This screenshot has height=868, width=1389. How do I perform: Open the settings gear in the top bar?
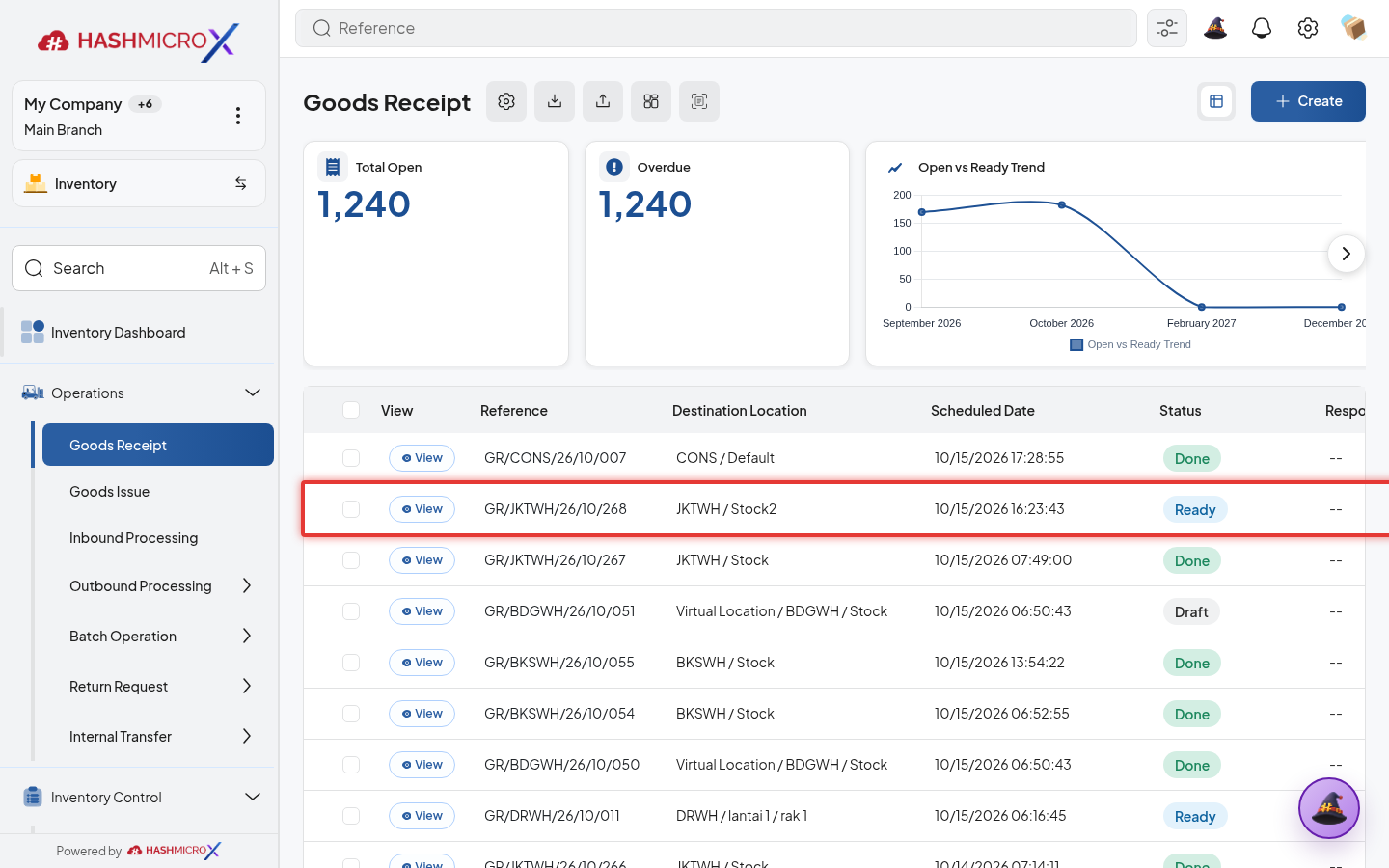point(1308,28)
